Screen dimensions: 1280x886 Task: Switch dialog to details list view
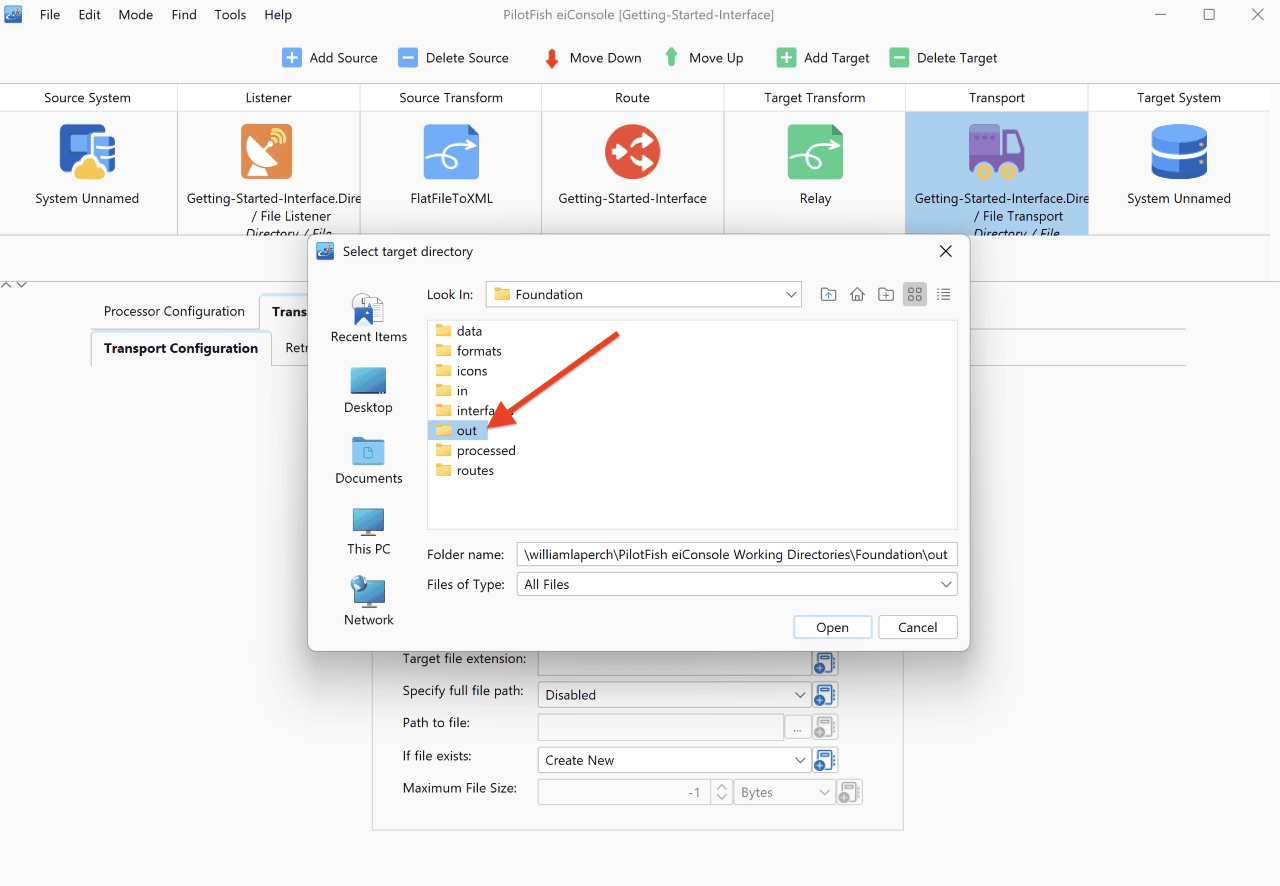pos(943,294)
